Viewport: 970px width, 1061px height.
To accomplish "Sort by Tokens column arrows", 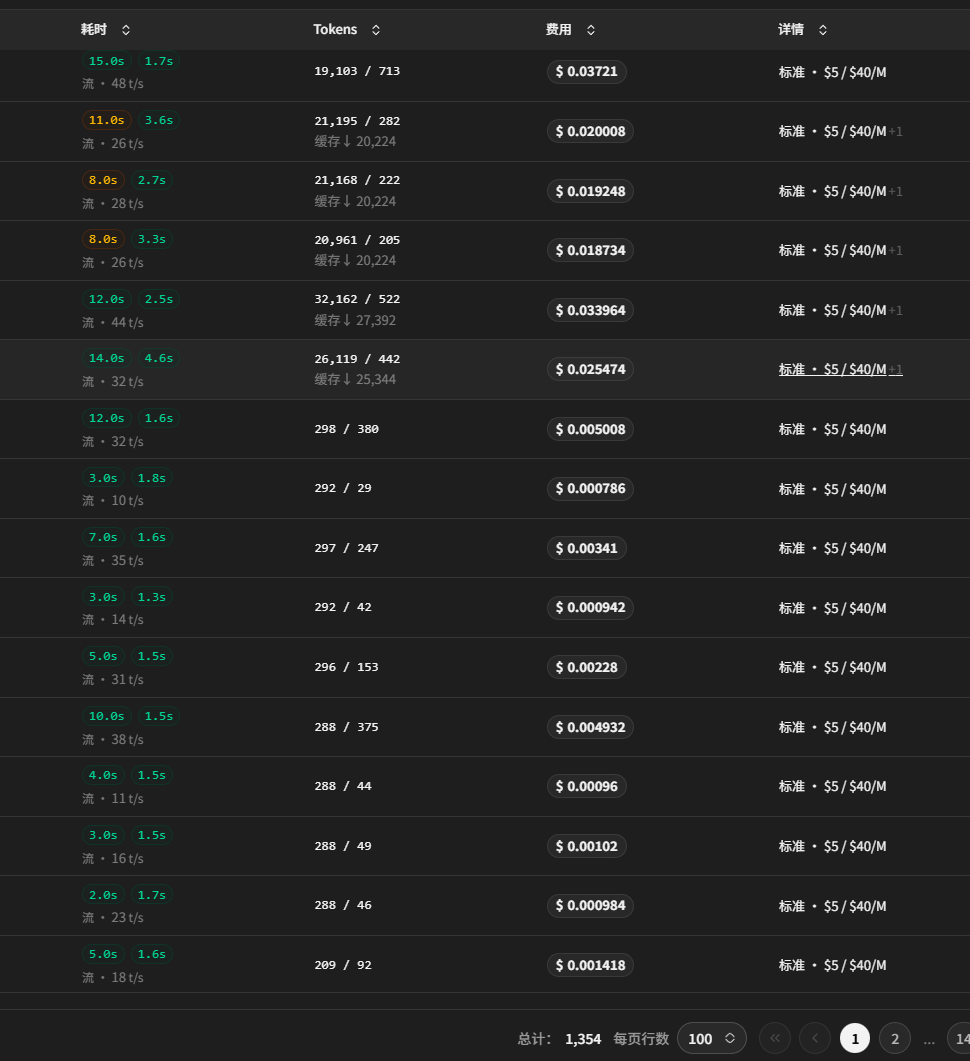I will click(376, 30).
